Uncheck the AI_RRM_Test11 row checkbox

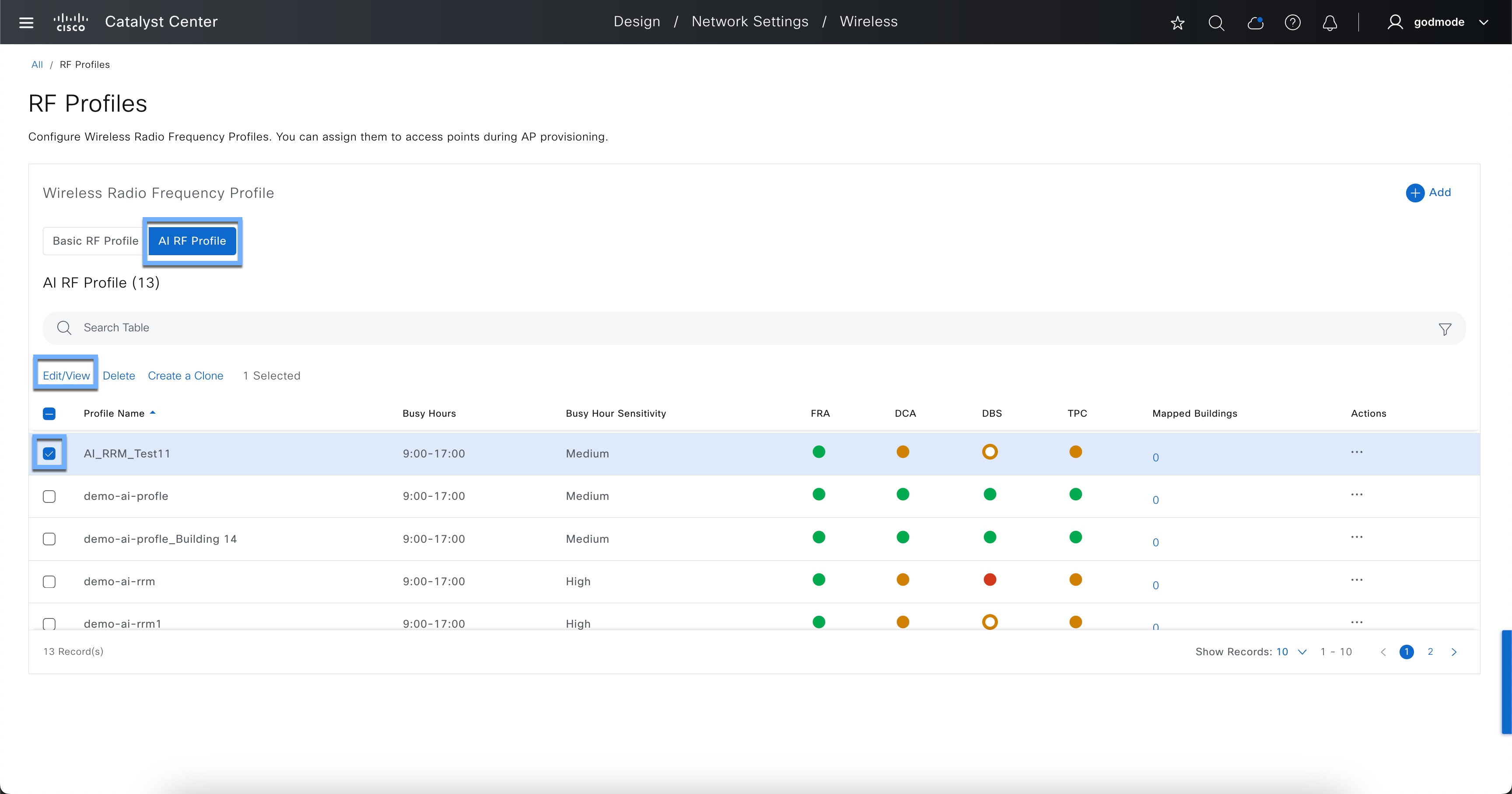(49, 453)
